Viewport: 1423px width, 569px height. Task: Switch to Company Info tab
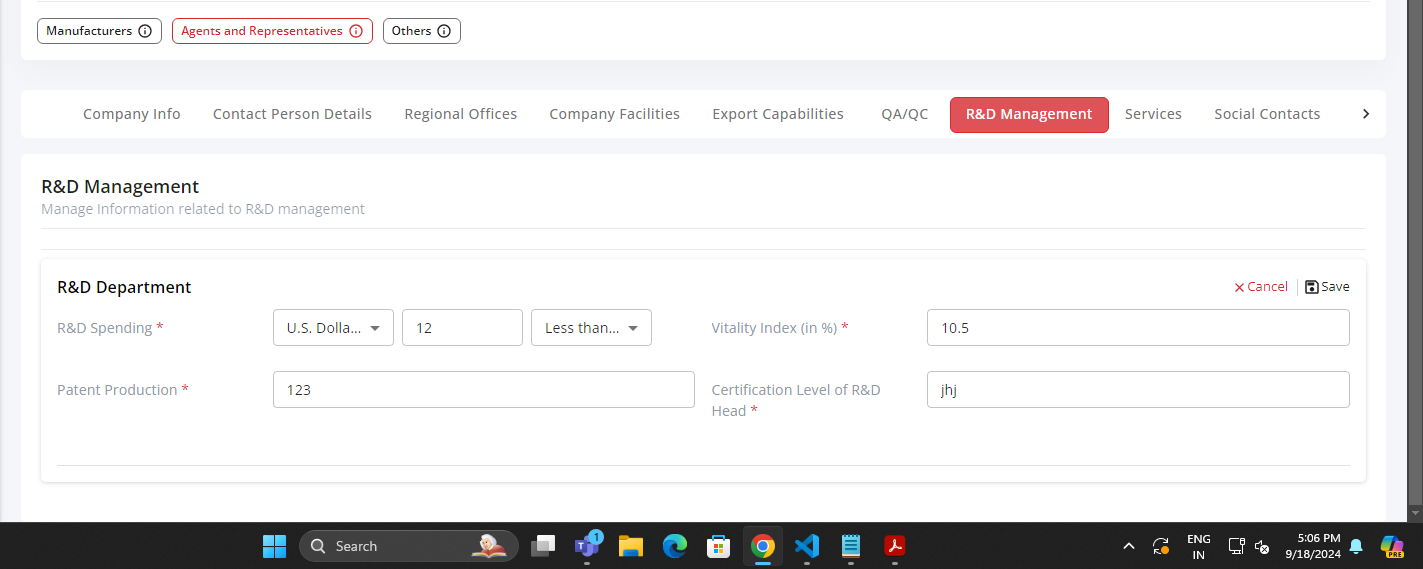[132, 114]
